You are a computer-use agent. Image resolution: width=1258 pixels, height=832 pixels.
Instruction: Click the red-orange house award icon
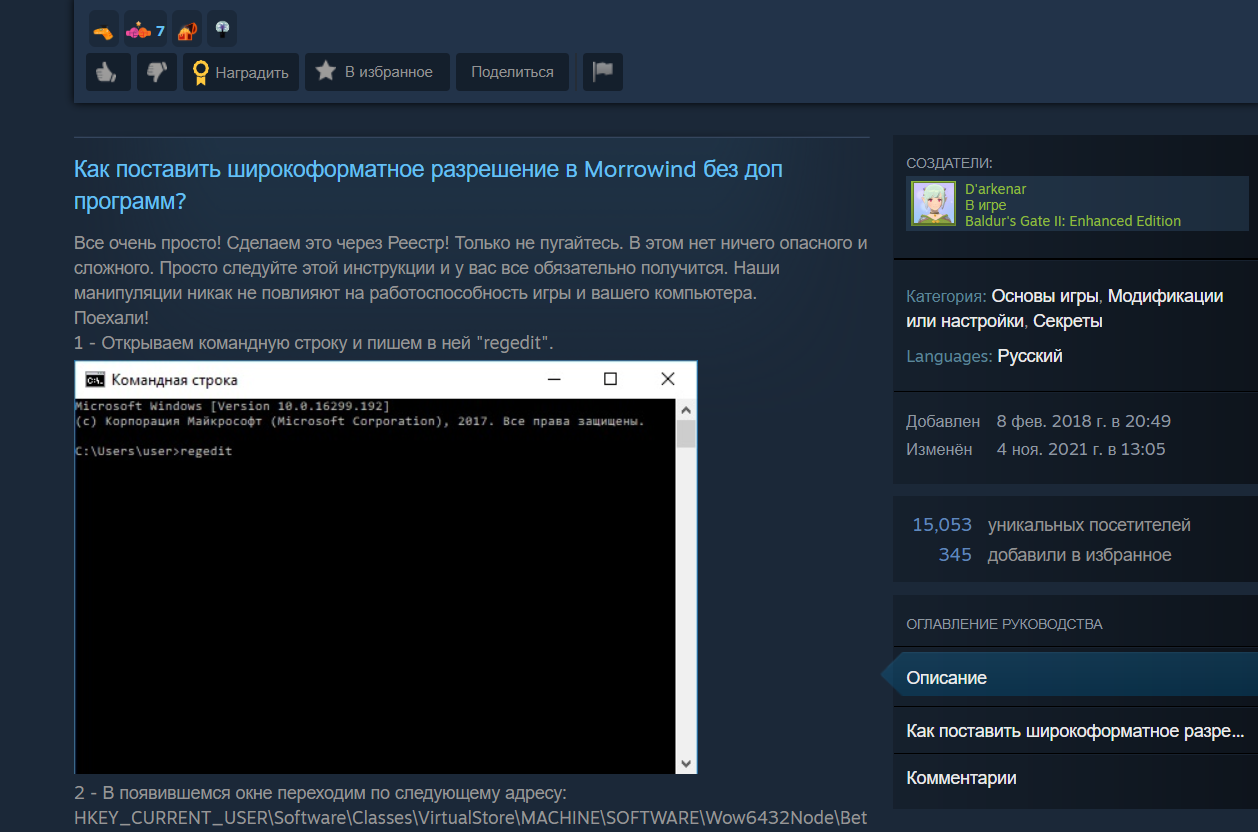pos(187,31)
